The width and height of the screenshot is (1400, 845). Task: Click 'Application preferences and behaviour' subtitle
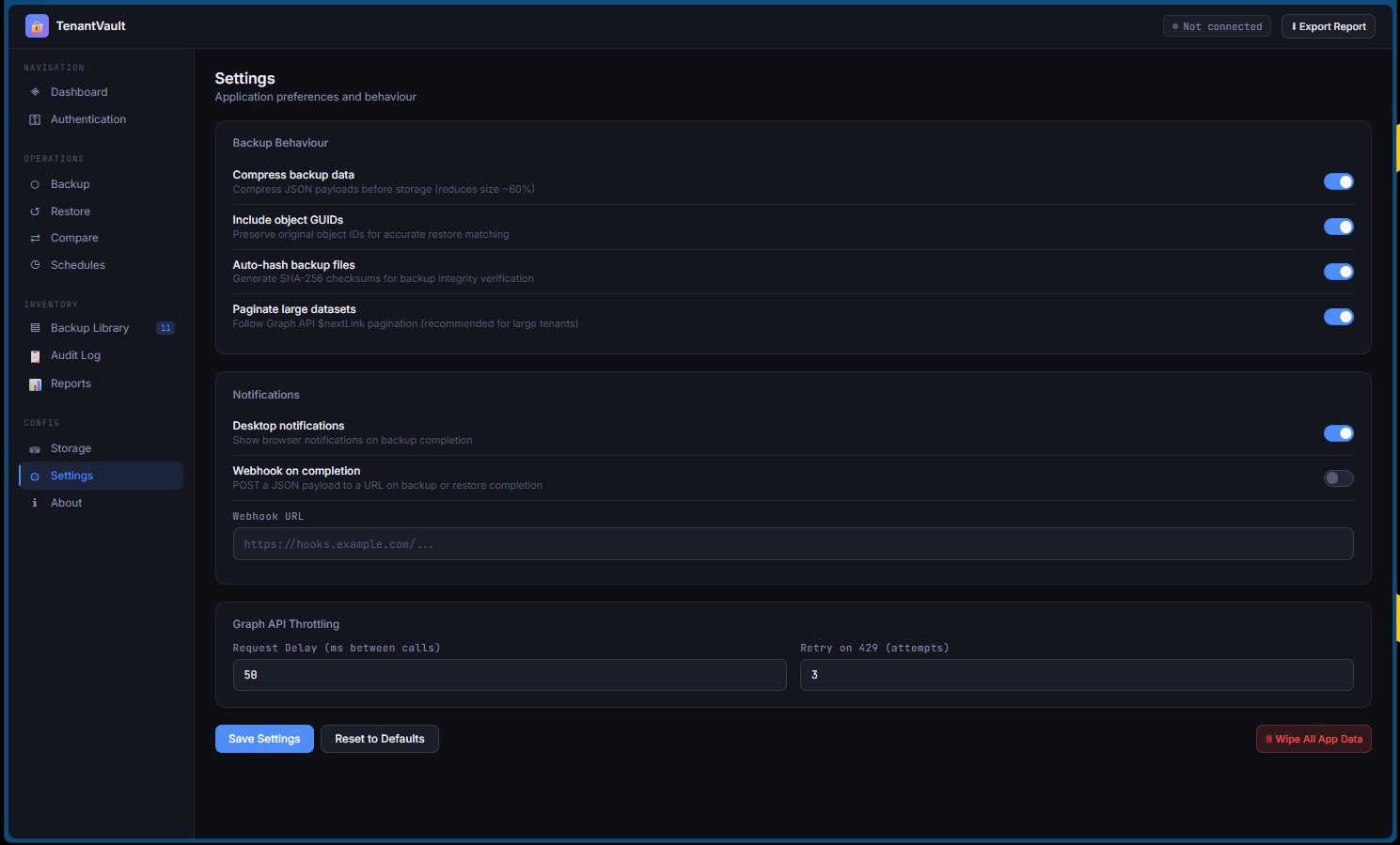click(x=315, y=97)
